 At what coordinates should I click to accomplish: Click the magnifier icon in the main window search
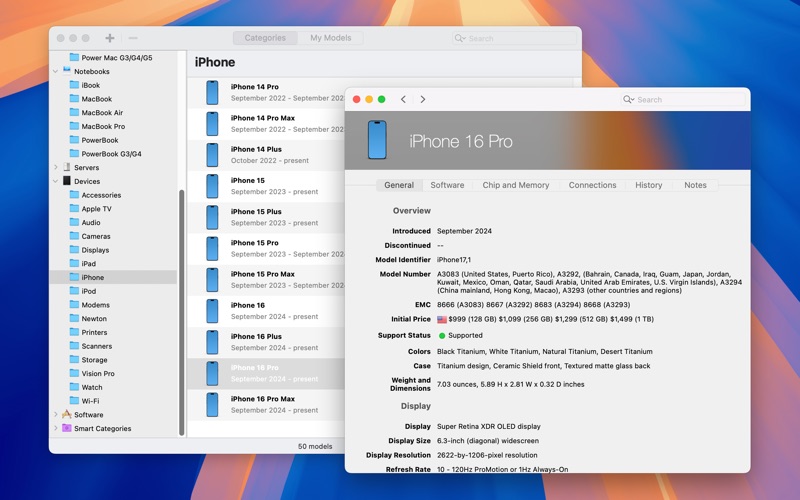point(458,38)
